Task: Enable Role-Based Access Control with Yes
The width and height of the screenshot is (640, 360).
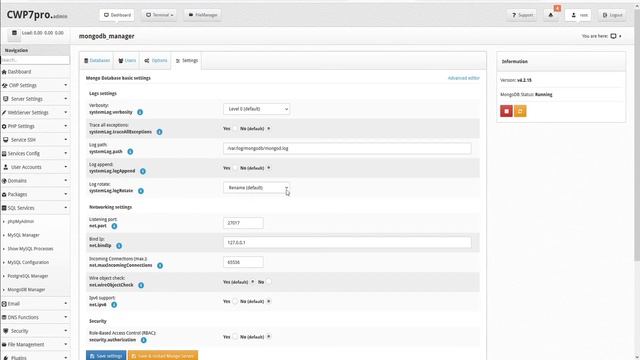Action: pyautogui.click(x=235, y=337)
